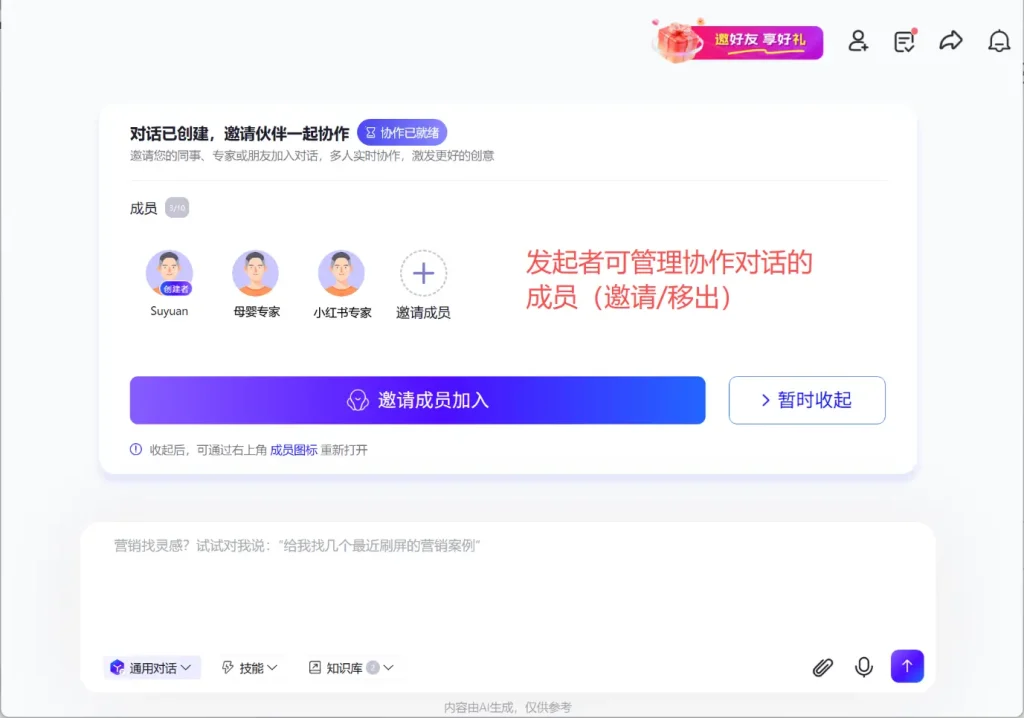Expand the 知识库 knowledge base dropdown
The width and height of the screenshot is (1024, 718).
[351, 668]
